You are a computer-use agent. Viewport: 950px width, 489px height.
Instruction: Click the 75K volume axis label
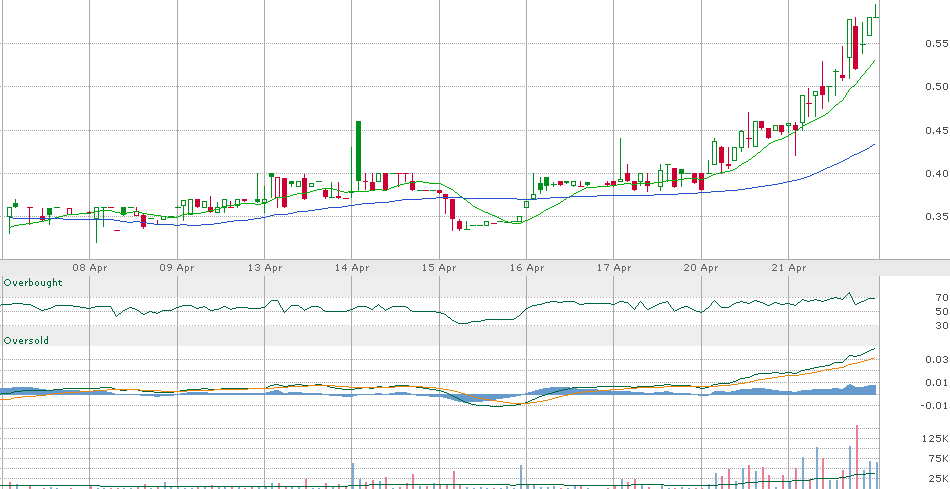click(x=939, y=459)
